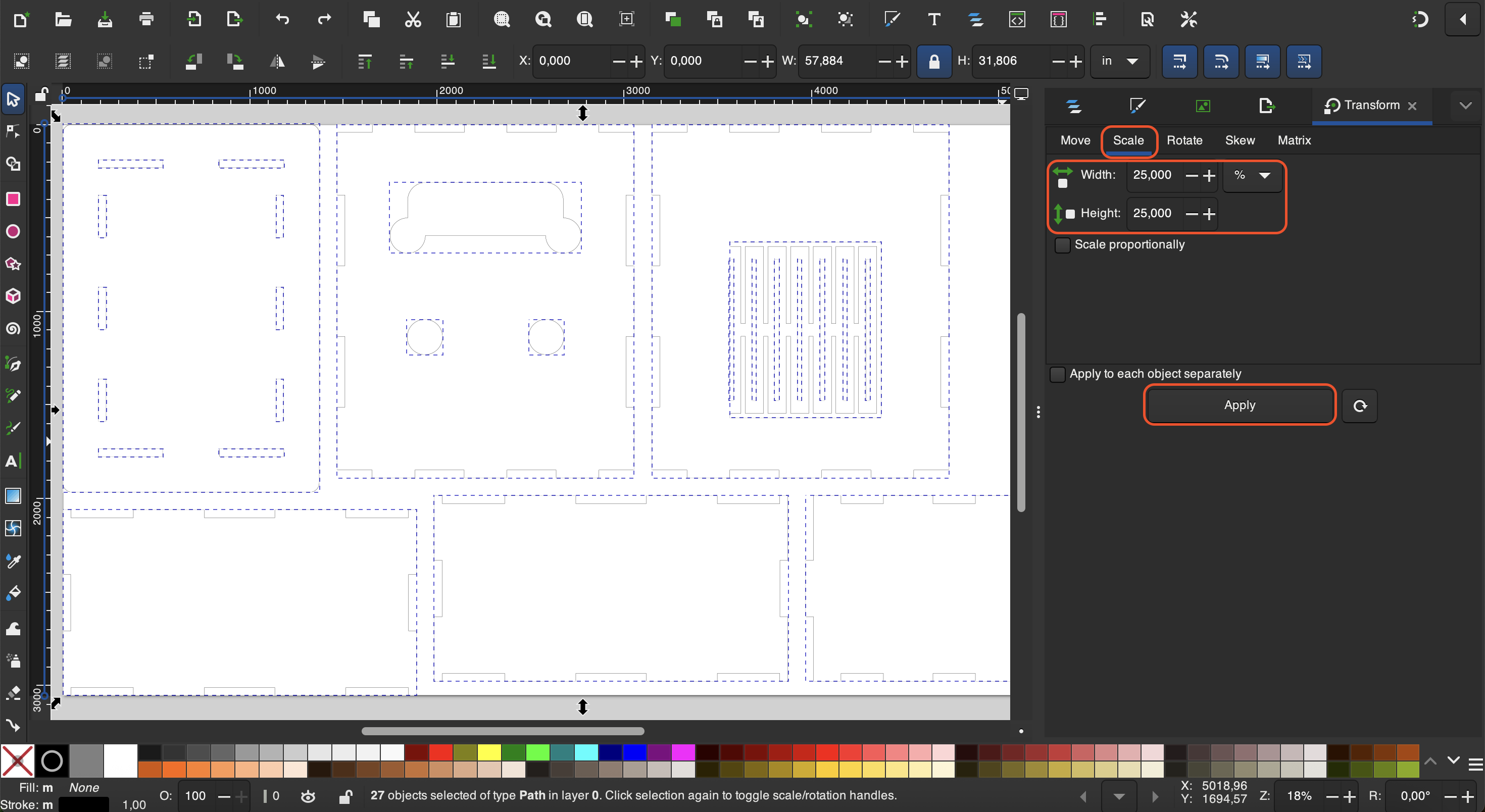Expand the dock panel chevron menu

point(1465,106)
